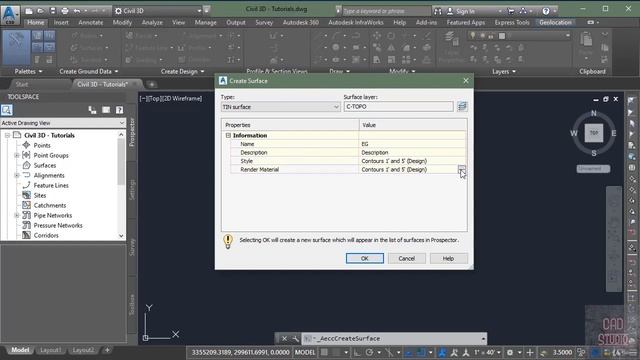Viewport: 640px width, 360px height.
Task: Select Sites in the Prospector tree
Action: pos(40,196)
